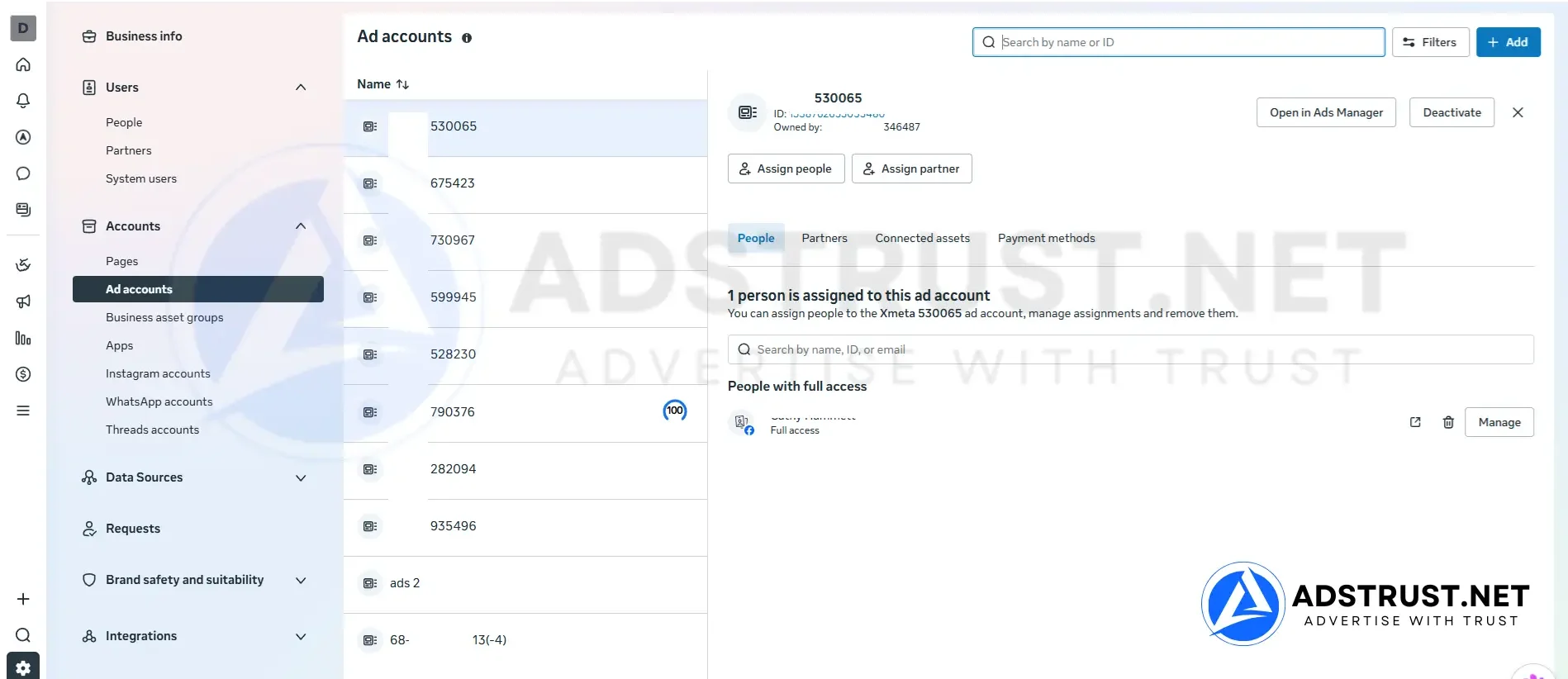Select the ads 2 account row
This screenshot has height=679, width=1568.
(x=525, y=583)
